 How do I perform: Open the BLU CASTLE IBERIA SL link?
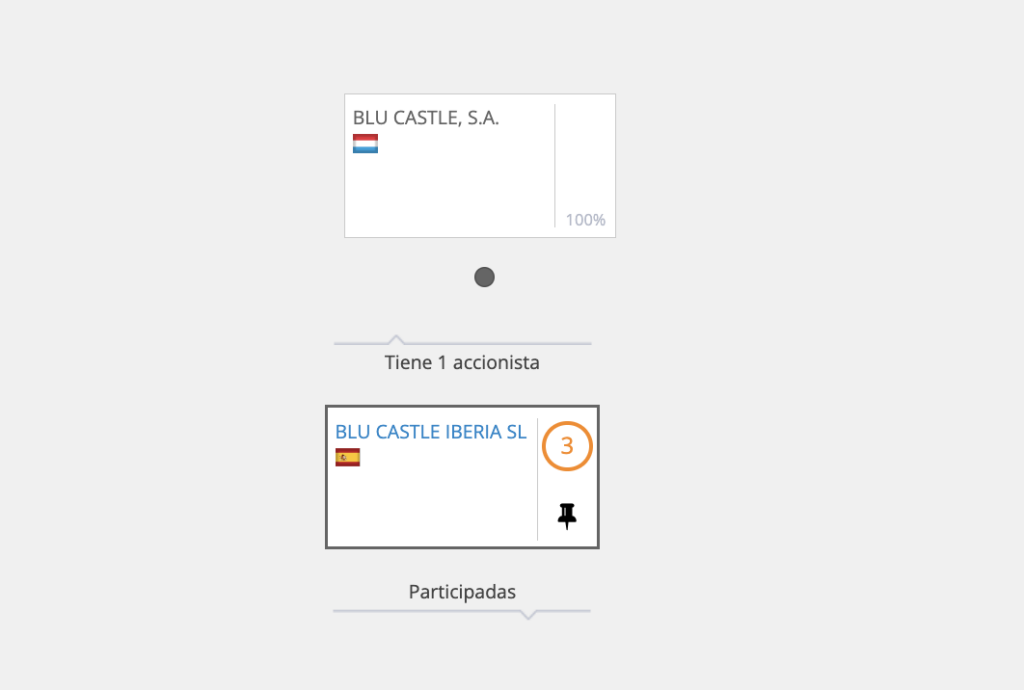430,432
